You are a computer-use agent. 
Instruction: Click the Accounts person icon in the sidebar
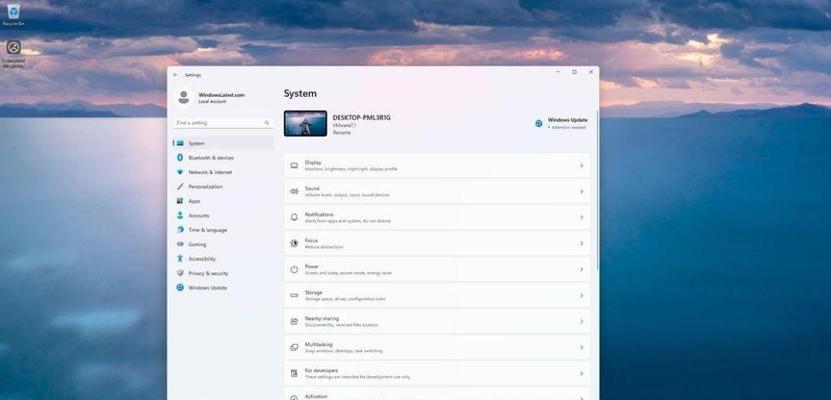(180, 216)
